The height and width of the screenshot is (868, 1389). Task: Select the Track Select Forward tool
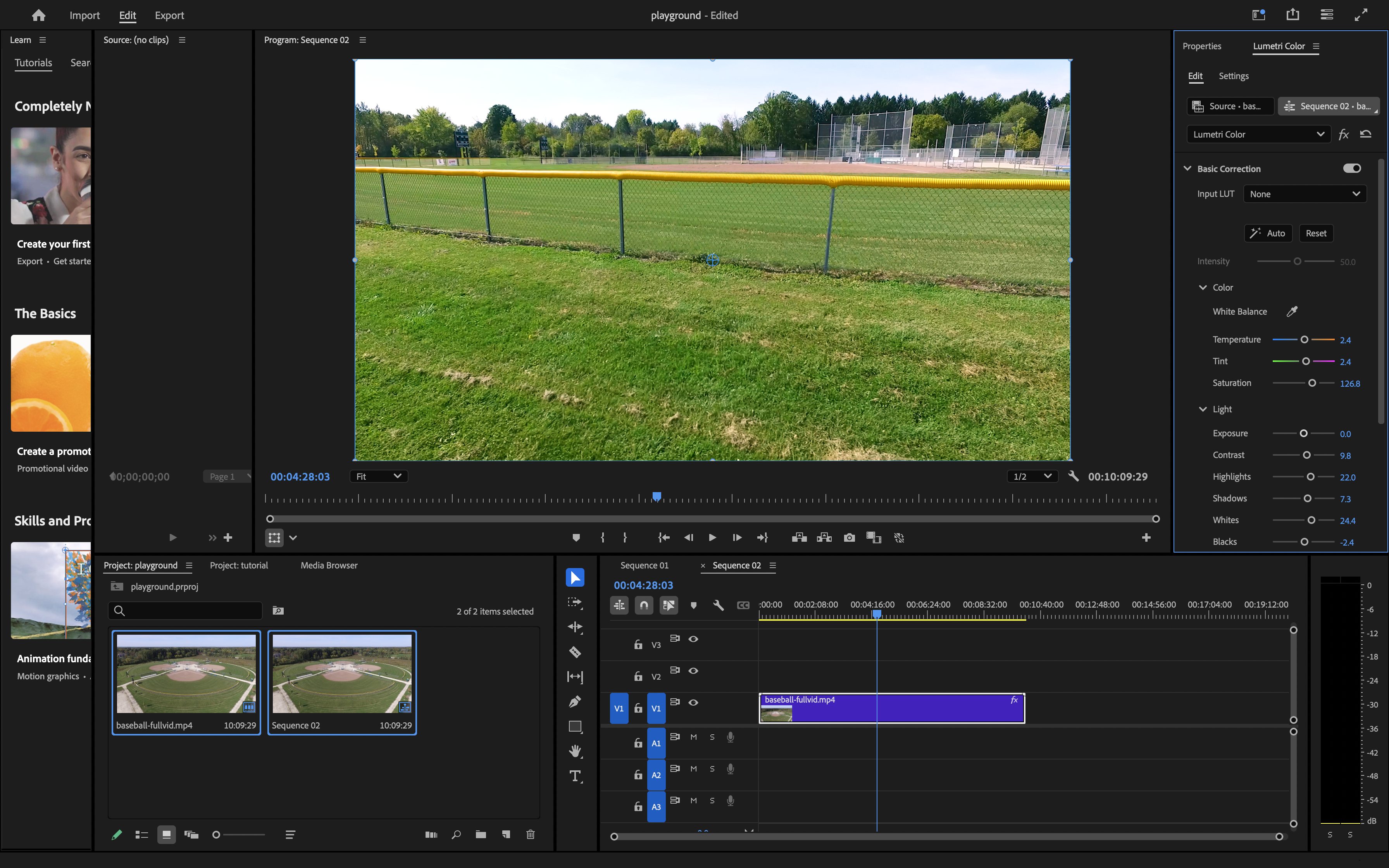point(574,602)
